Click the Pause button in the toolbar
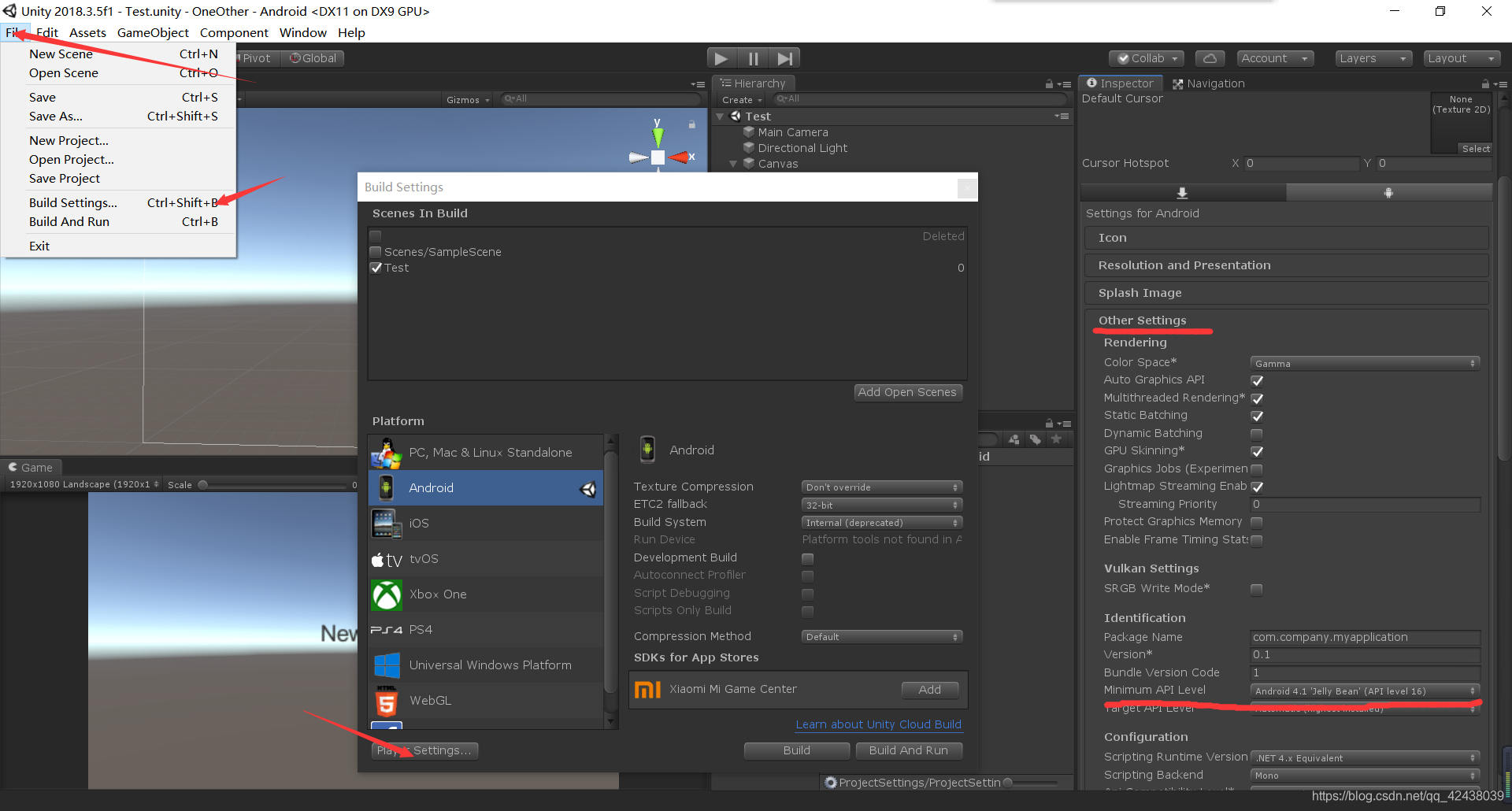1512x811 pixels. [x=753, y=58]
